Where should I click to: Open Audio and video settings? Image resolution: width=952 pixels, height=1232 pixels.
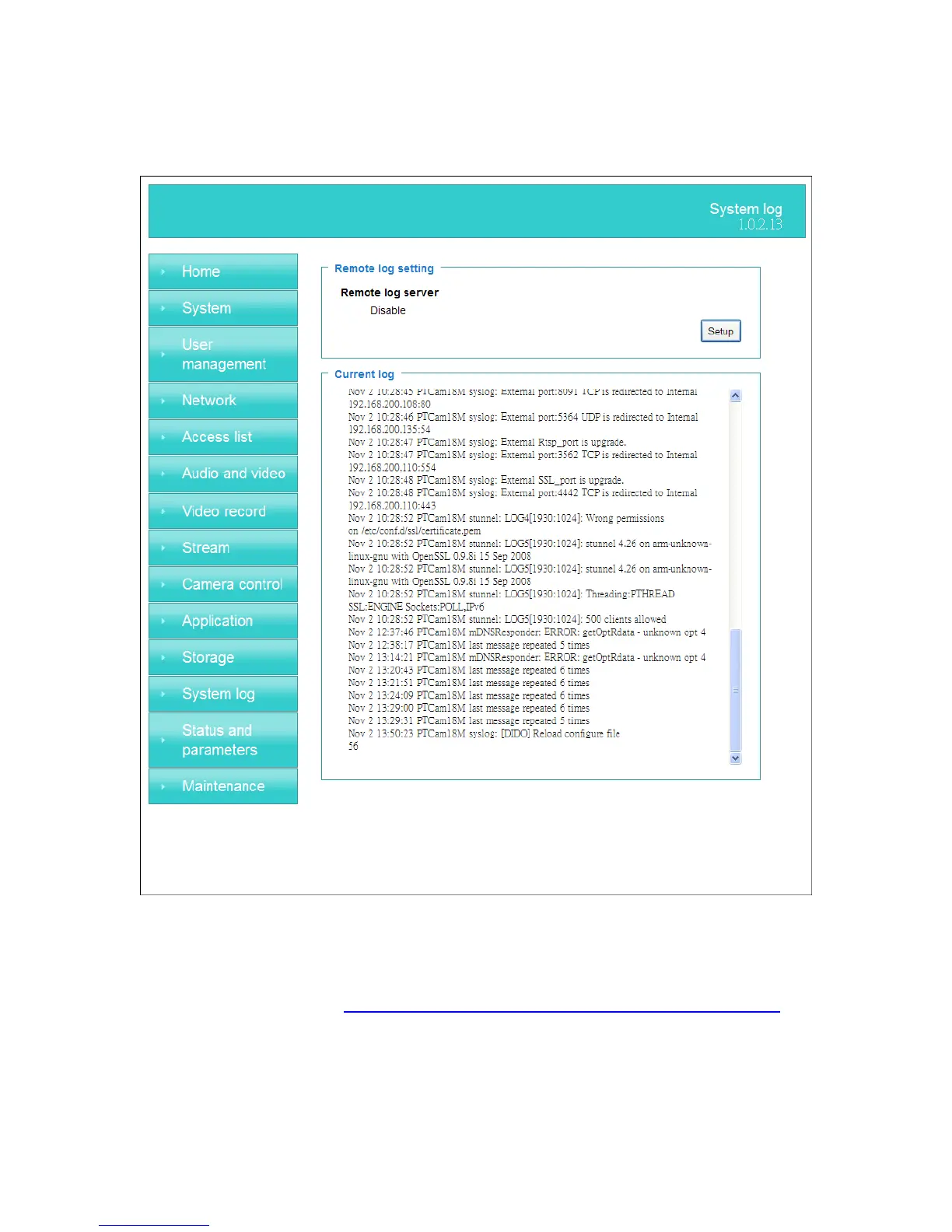(x=223, y=474)
